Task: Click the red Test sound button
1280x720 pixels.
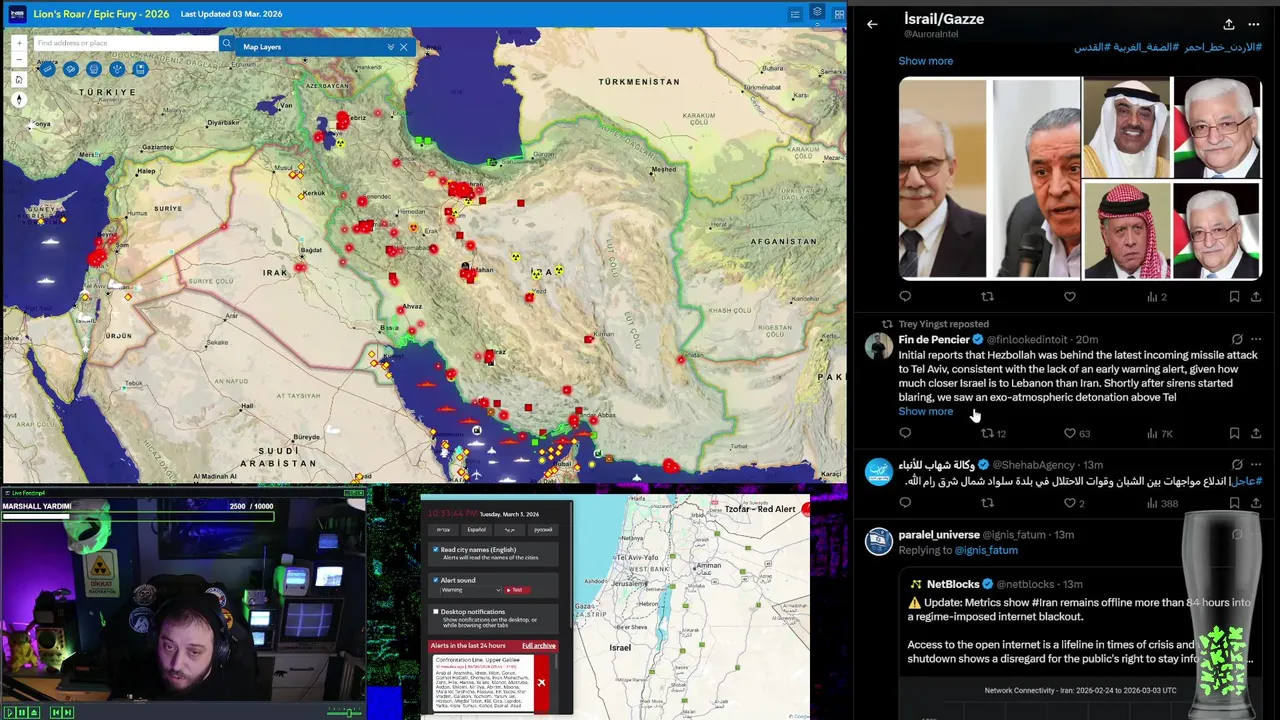Action: click(x=517, y=590)
